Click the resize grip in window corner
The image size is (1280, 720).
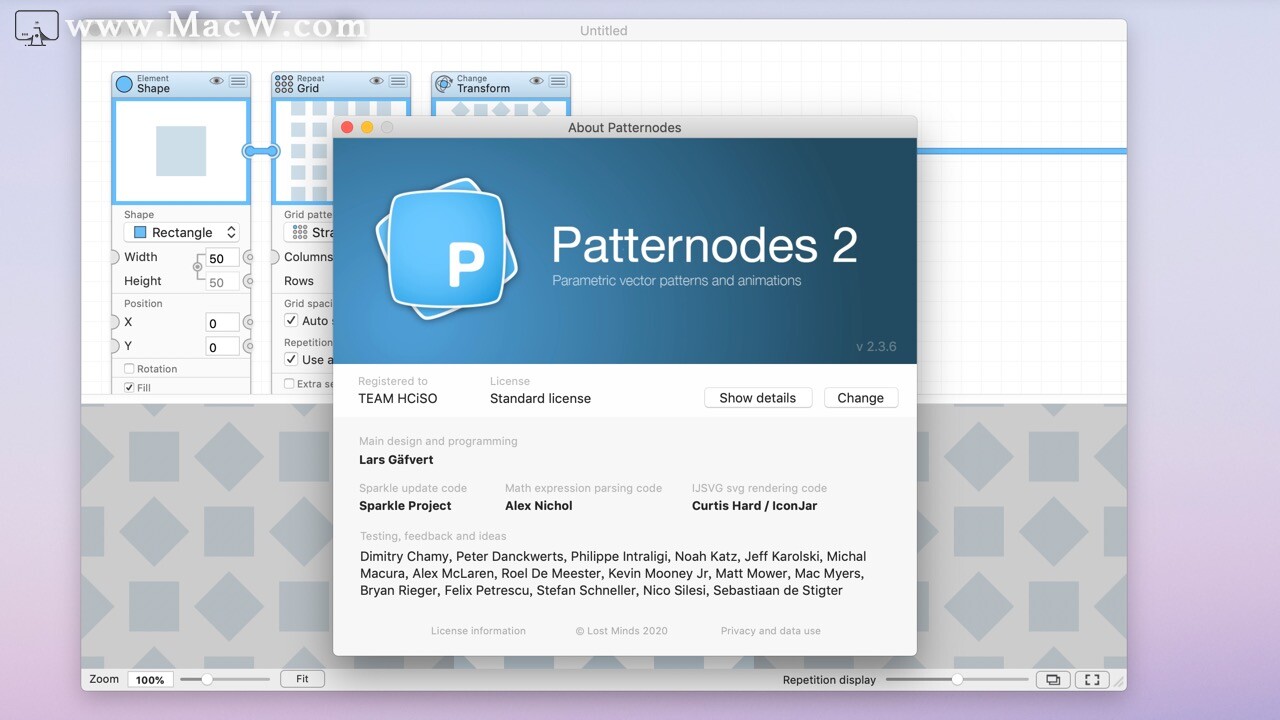tap(1119, 682)
